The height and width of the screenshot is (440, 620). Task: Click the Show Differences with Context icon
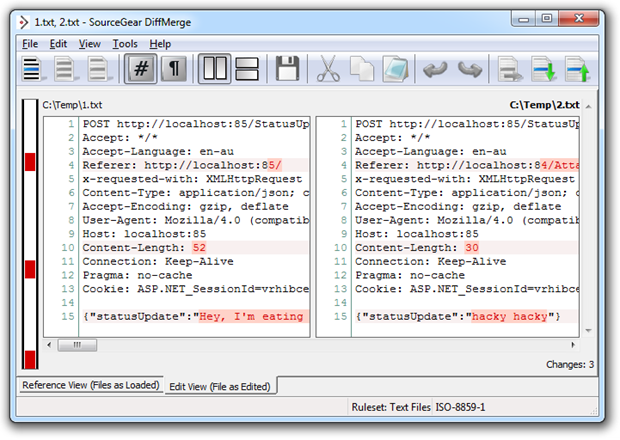98,69
